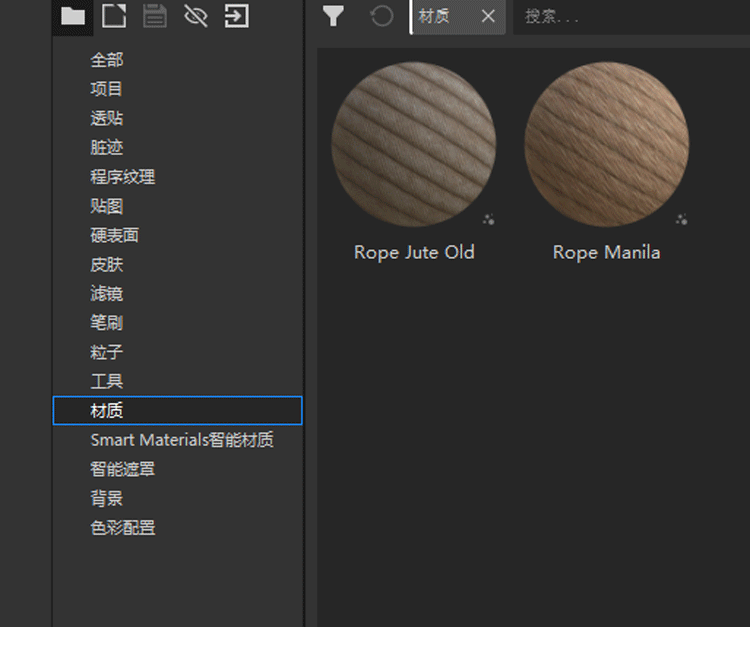The height and width of the screenshot is (650, 750).
Task: Select the 全部 category
Action: pyautogui.click(x=107, y=60)
